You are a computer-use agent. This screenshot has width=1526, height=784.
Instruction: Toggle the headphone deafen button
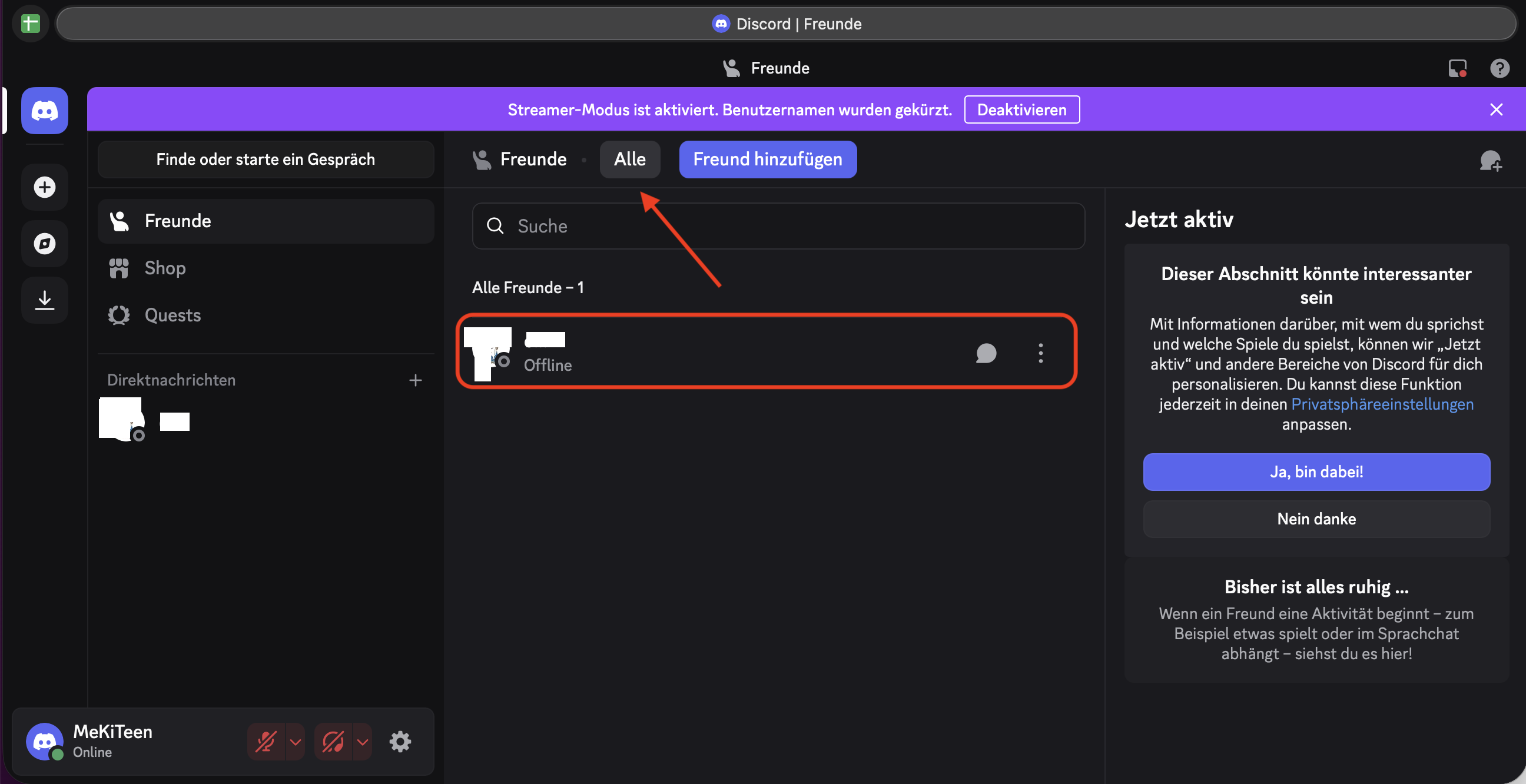(333, 742)
